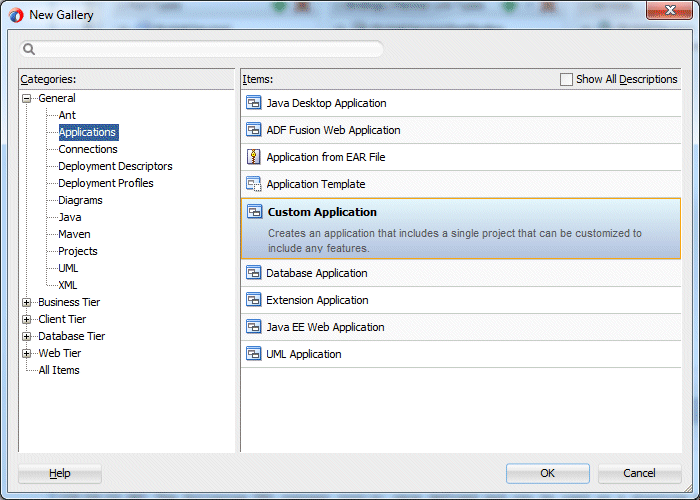
Task: Choose Application from EAR File text
Action: tap(326, 157)
